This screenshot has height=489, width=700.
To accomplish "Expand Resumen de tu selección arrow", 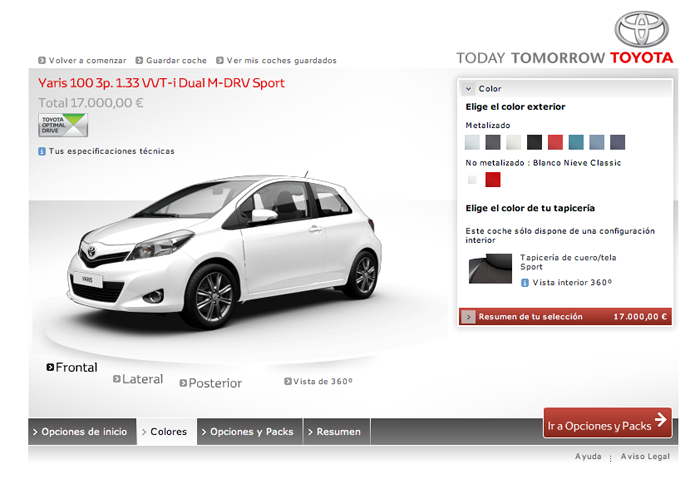I will tap(468, 317).
